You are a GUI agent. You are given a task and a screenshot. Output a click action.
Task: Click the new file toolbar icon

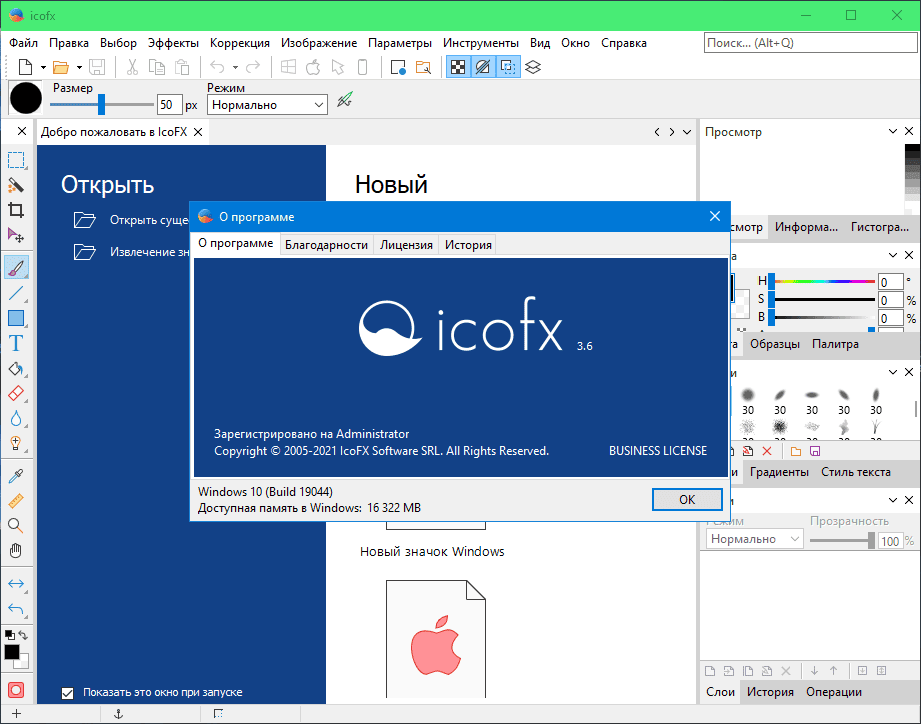click(x=25, y=68)
